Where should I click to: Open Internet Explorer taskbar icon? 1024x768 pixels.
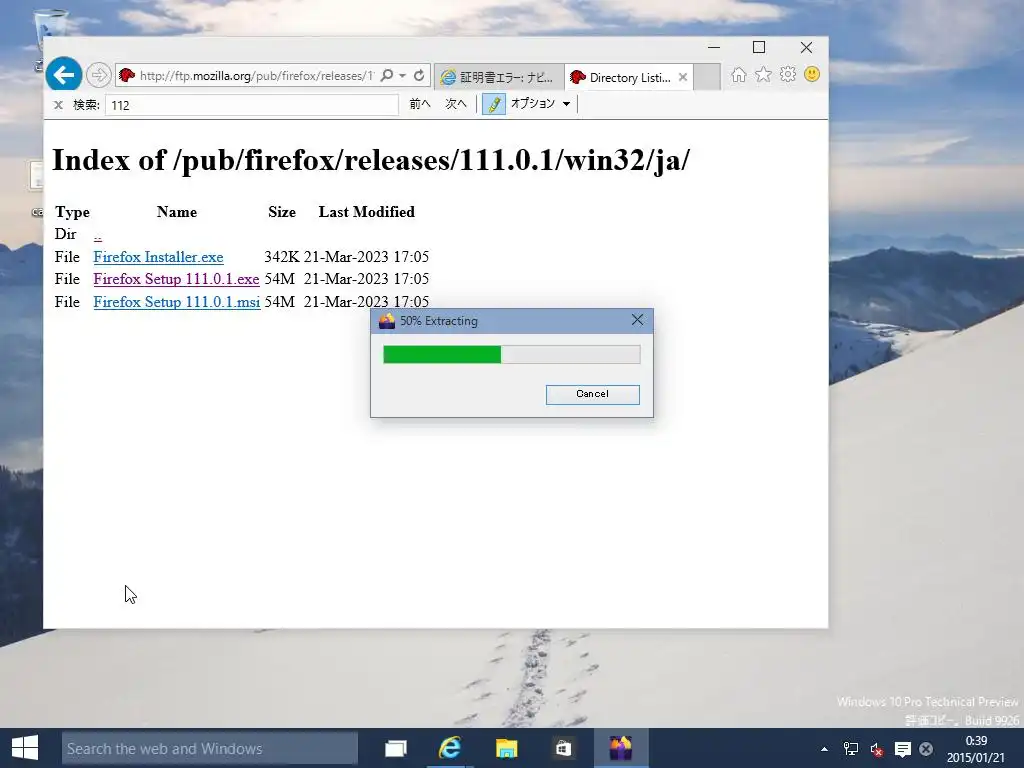coord(450,748)
